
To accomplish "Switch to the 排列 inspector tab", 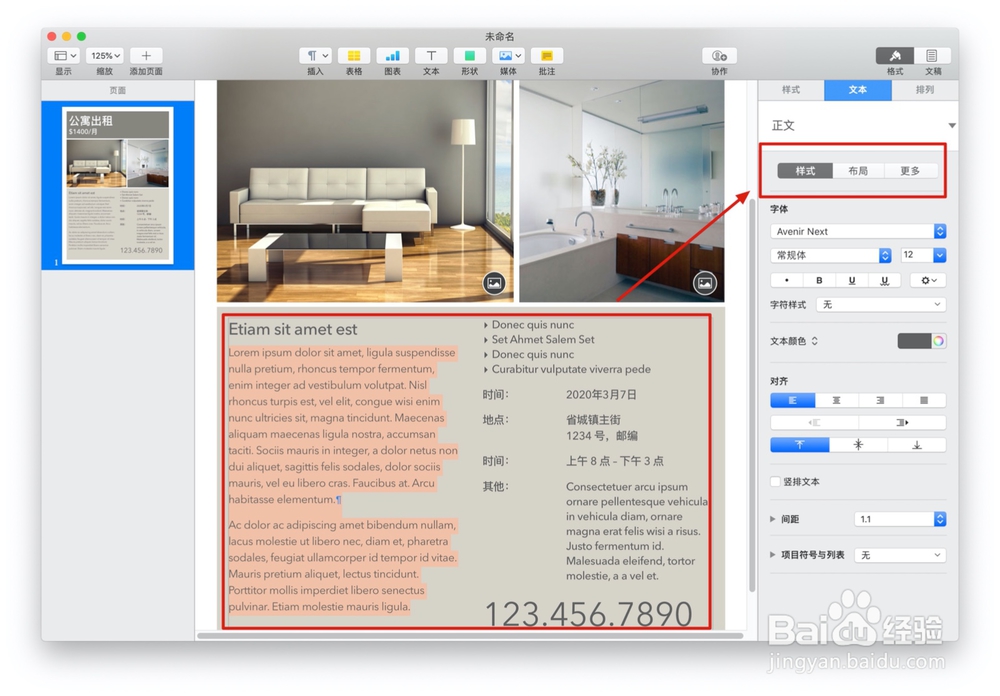I will click(925, 90).
